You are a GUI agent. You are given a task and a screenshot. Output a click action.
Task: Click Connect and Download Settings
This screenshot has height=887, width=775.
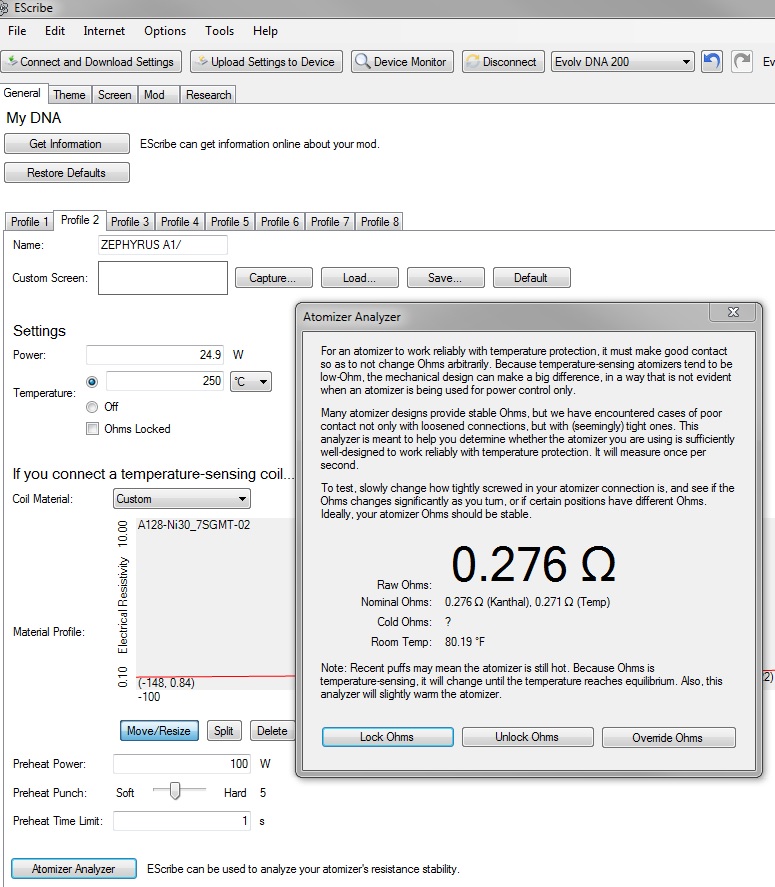(x=91, y=61)
